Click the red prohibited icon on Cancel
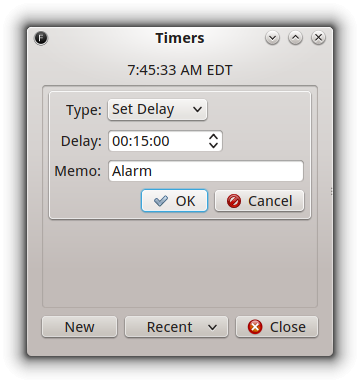Screen dimensions: 360x383 click(x=234, y=201)
